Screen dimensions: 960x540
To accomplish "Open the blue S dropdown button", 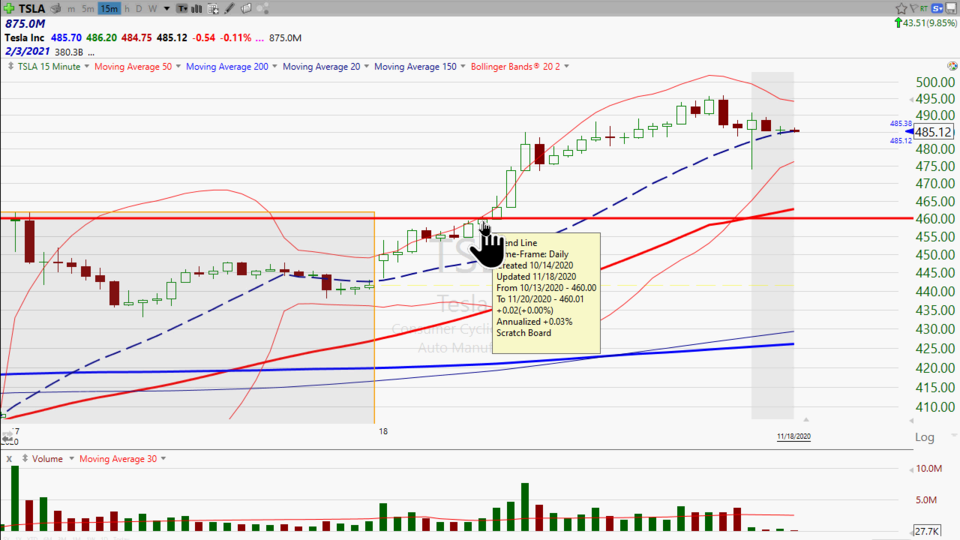I will click(x=937, y=8).
